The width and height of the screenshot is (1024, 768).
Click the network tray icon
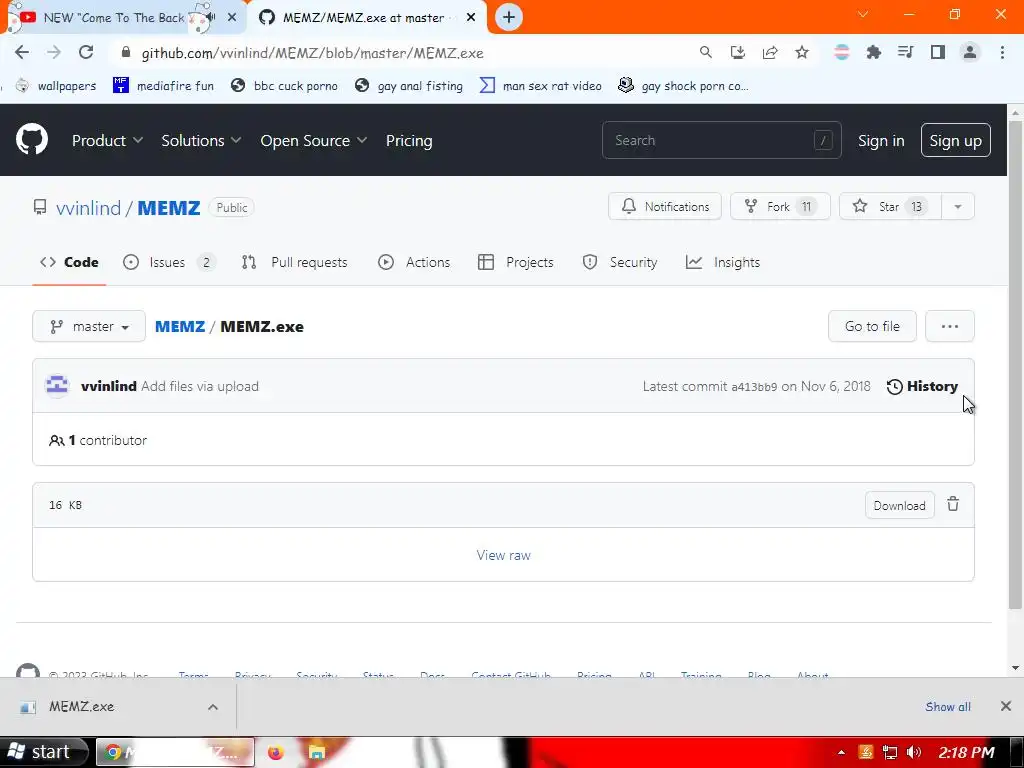[889, 752]
